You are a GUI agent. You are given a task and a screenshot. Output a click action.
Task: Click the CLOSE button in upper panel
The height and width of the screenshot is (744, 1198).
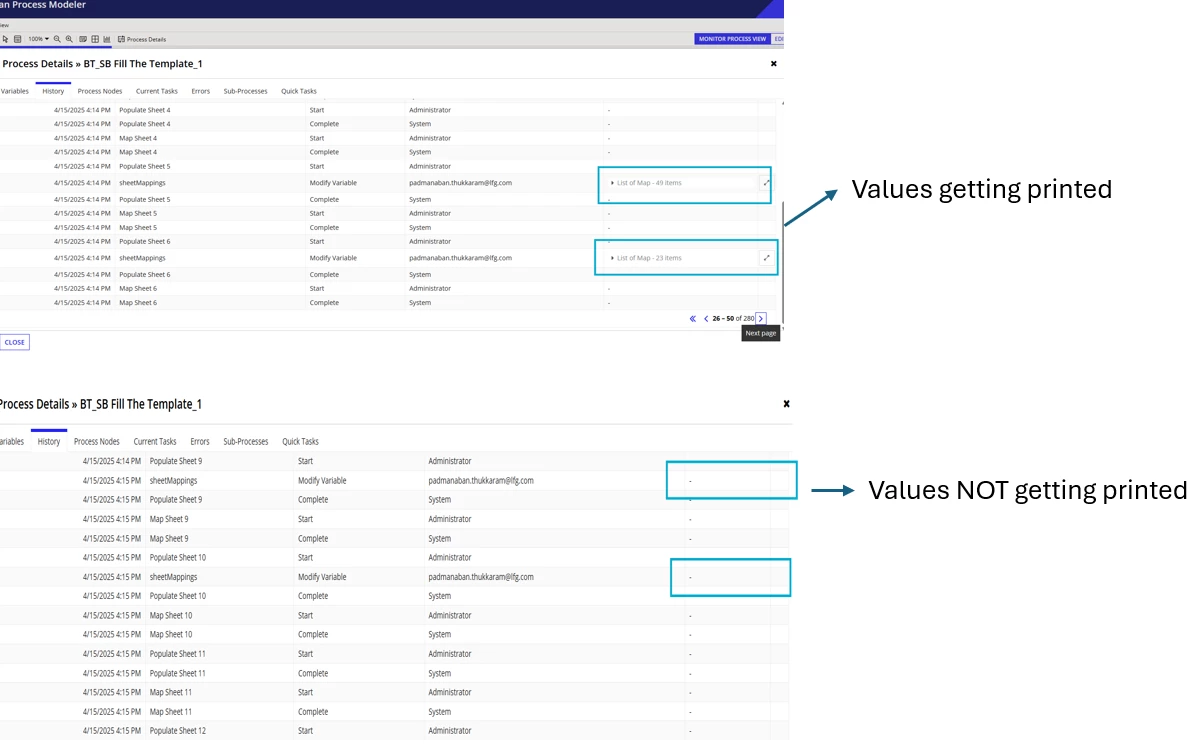click(15, 342)
